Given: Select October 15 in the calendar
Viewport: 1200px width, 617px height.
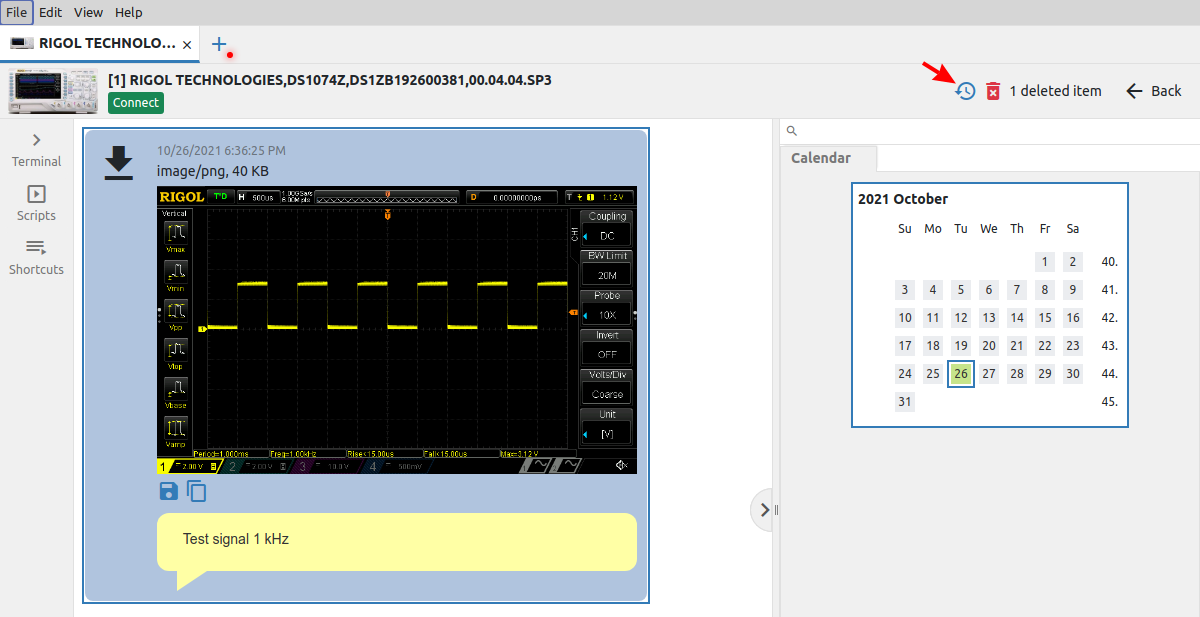Looking at the screenshot, I should (x=1045, y=318).
